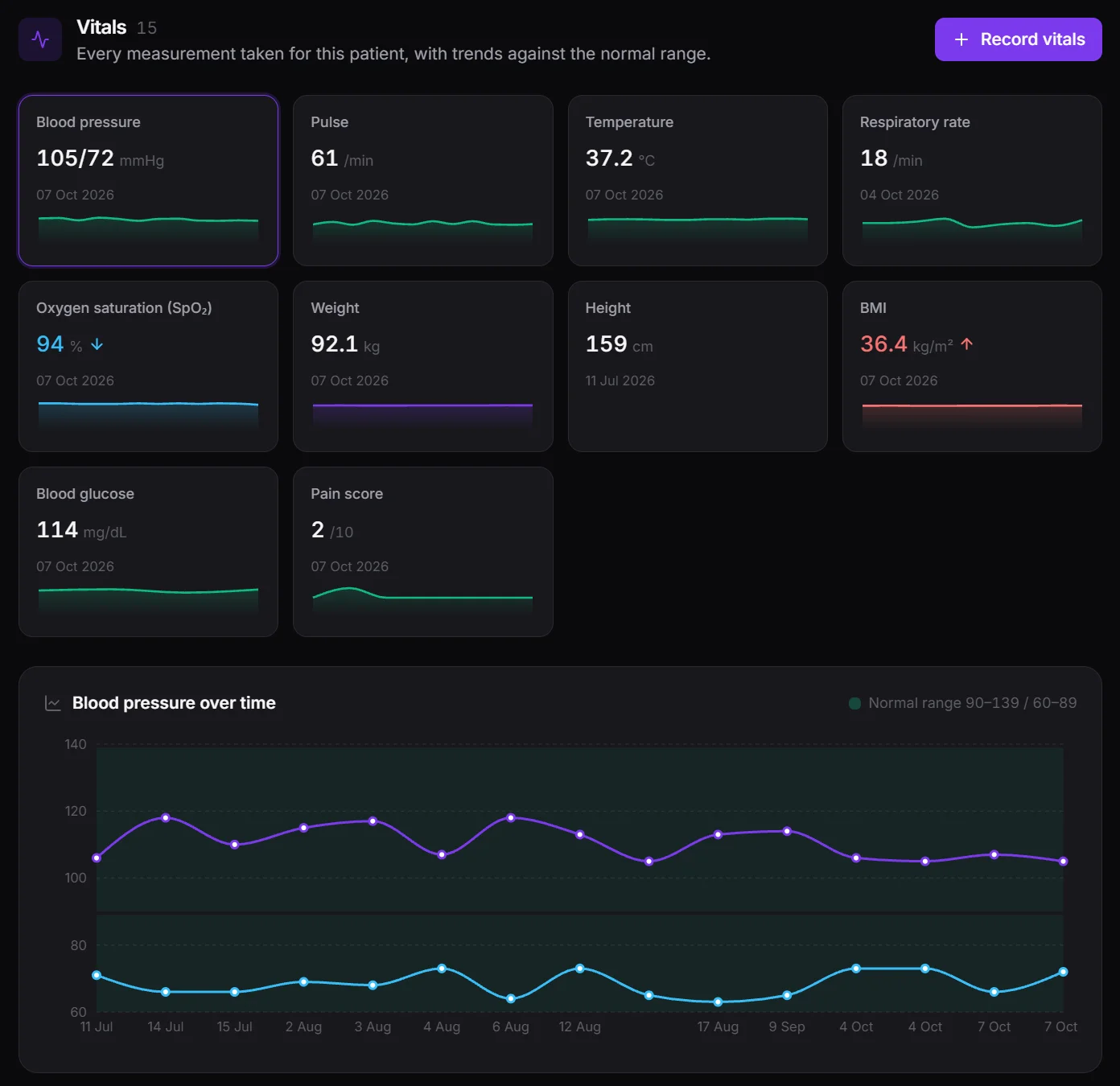Viewport: 1120px width, 1086px height.
Task: Click the systolic data point at 9 Sep
Action: pos(787,831)
